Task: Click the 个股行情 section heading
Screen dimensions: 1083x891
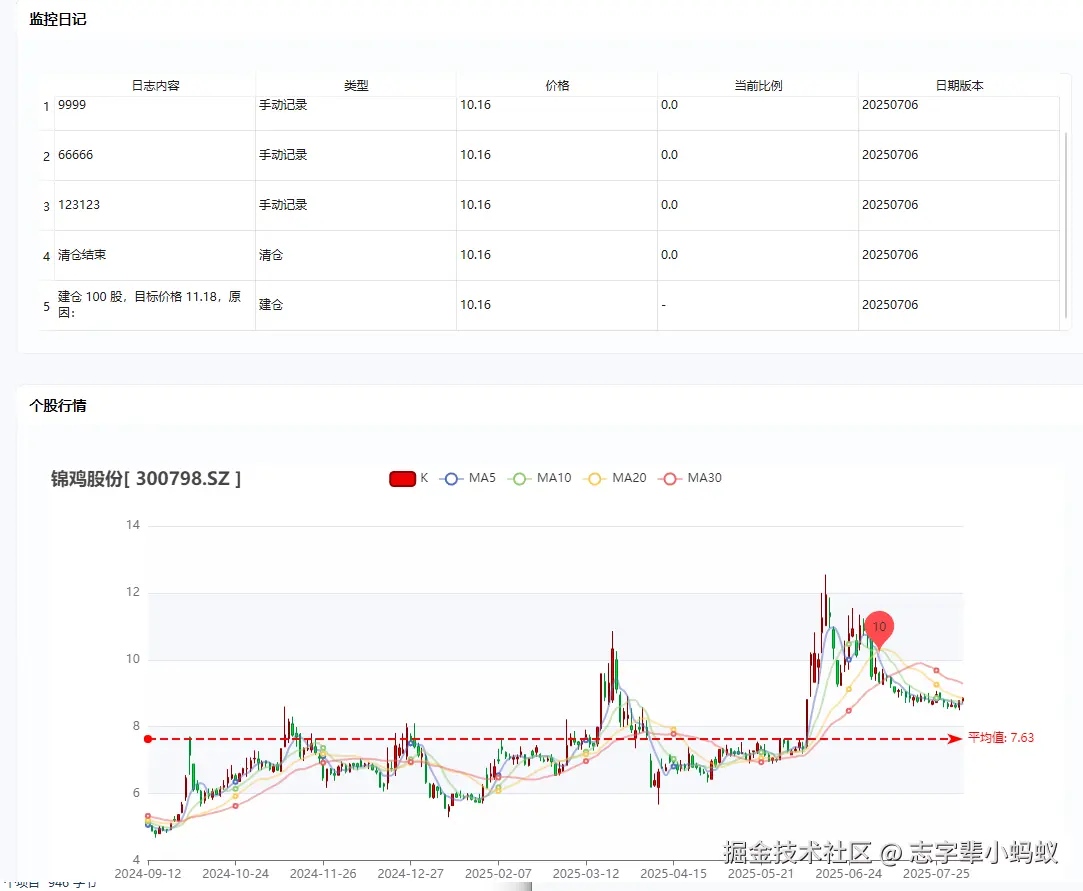Action: coord(57,405)
